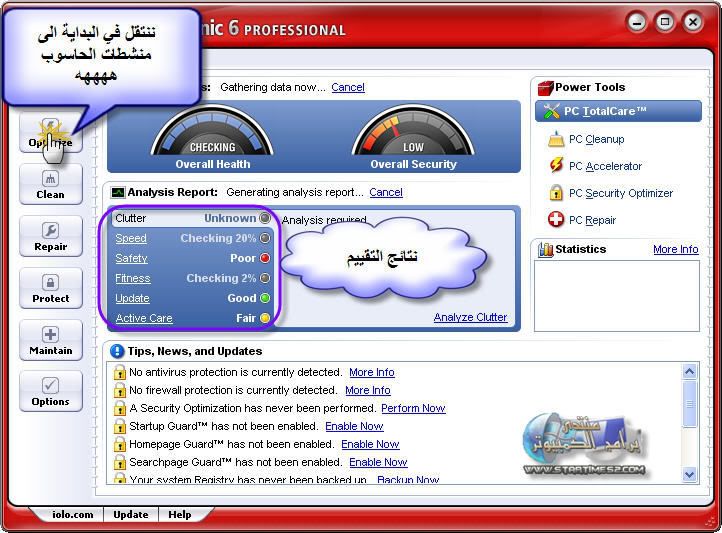
Task: Click the PC Security Optimizer lock icon
Action: (556, 192)
